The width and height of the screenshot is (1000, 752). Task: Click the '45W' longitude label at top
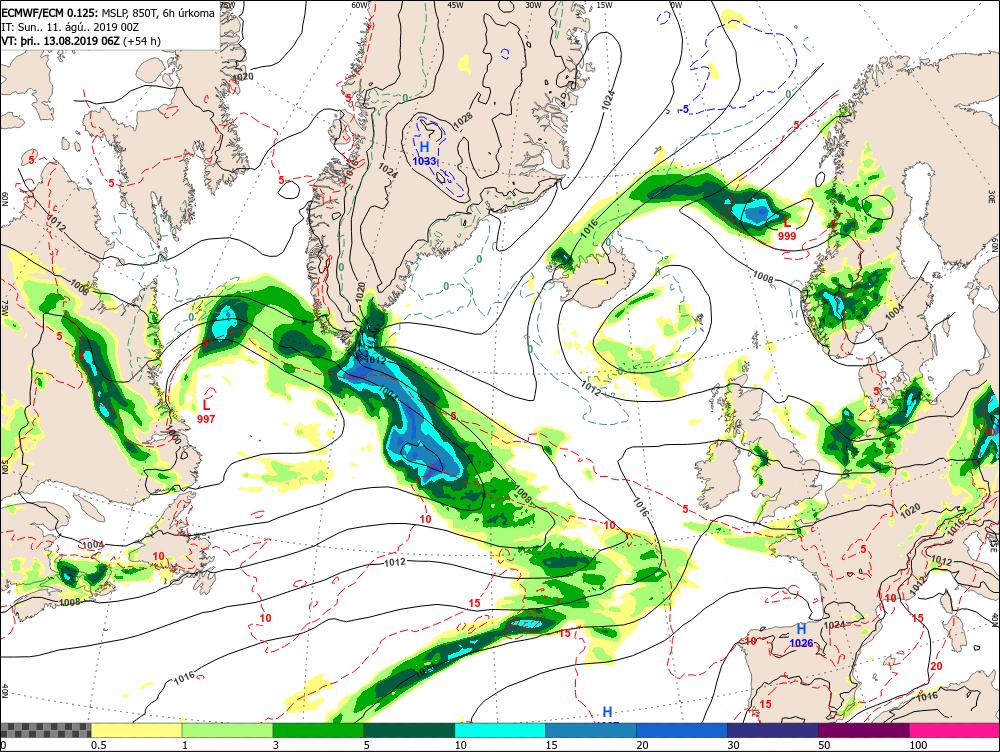455,5
